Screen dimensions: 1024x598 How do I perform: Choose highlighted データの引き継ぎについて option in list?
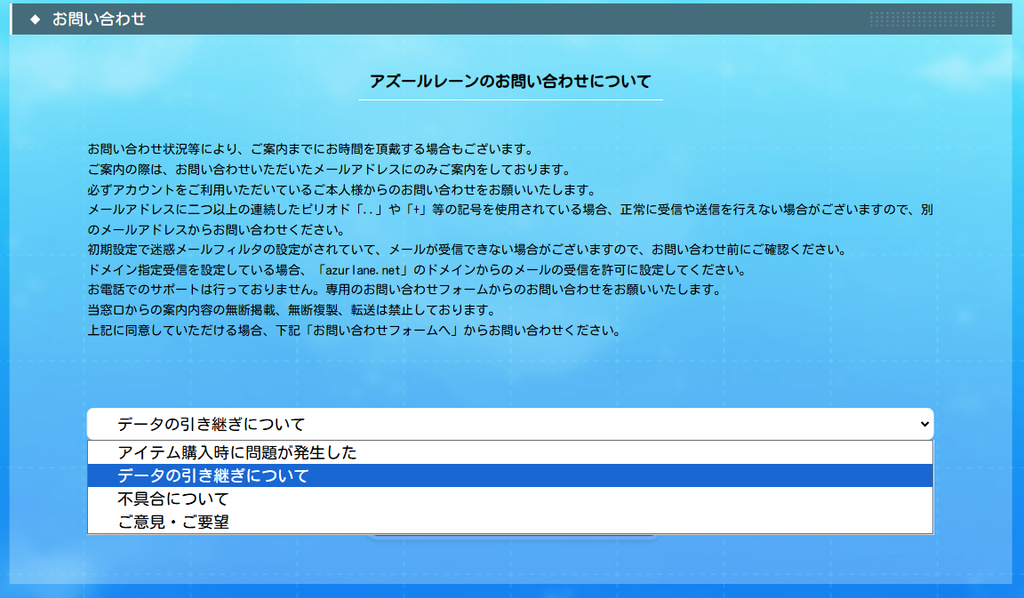pos(510,476)
